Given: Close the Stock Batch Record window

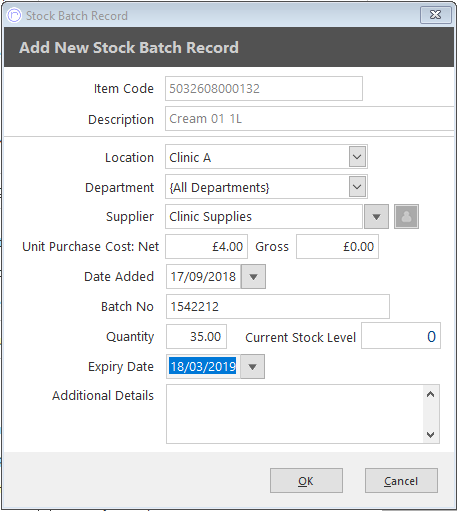Looking at the screenshot, I should click(435, 15).
